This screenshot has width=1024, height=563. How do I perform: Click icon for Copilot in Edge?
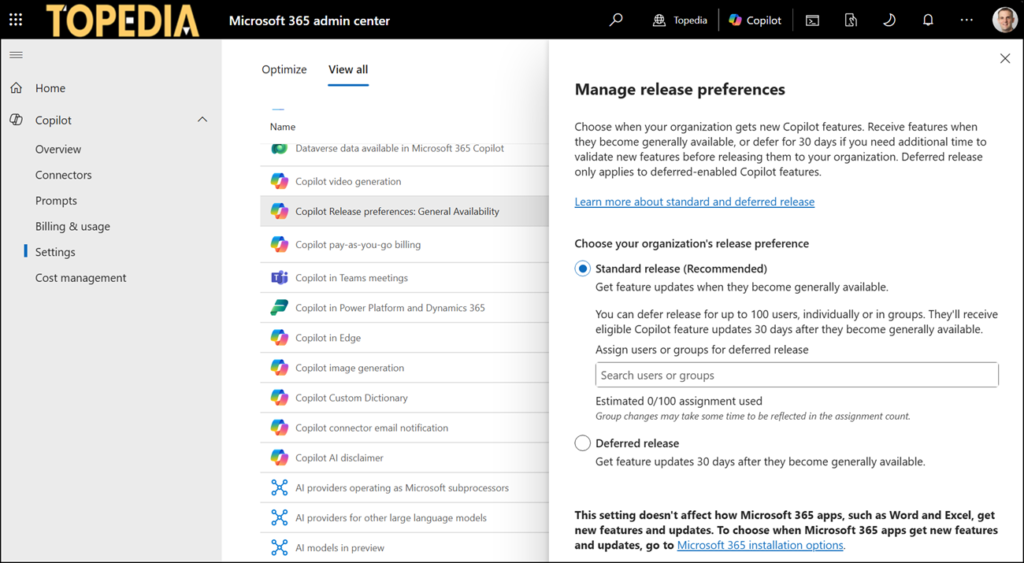click(280, 338)
